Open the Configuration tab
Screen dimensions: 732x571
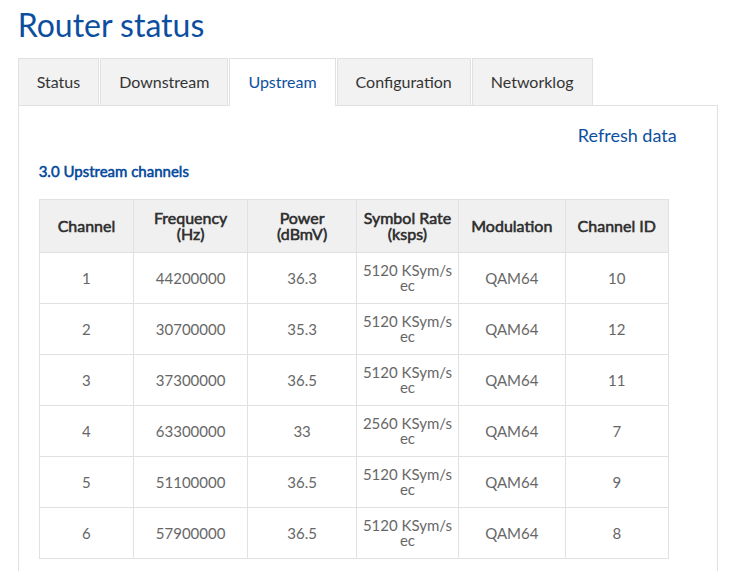click(x=403, y=83)
